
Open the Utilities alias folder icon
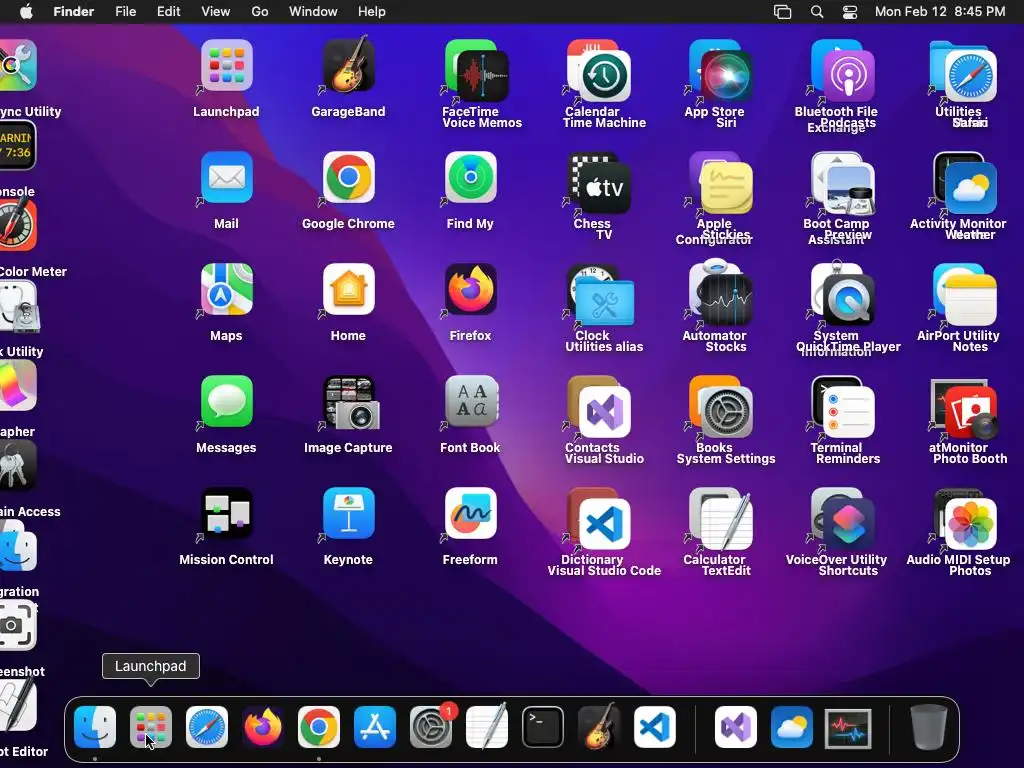click(x=605, y=301)
